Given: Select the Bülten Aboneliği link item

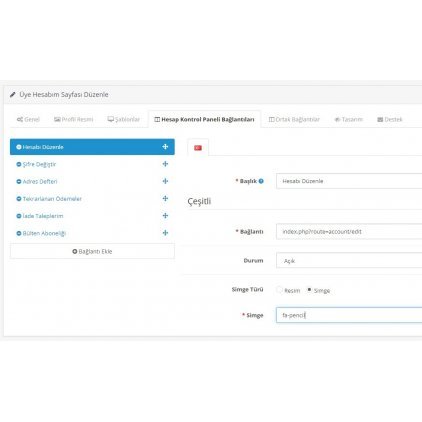Looking at the screenshot, I should (x=92, y=233).
